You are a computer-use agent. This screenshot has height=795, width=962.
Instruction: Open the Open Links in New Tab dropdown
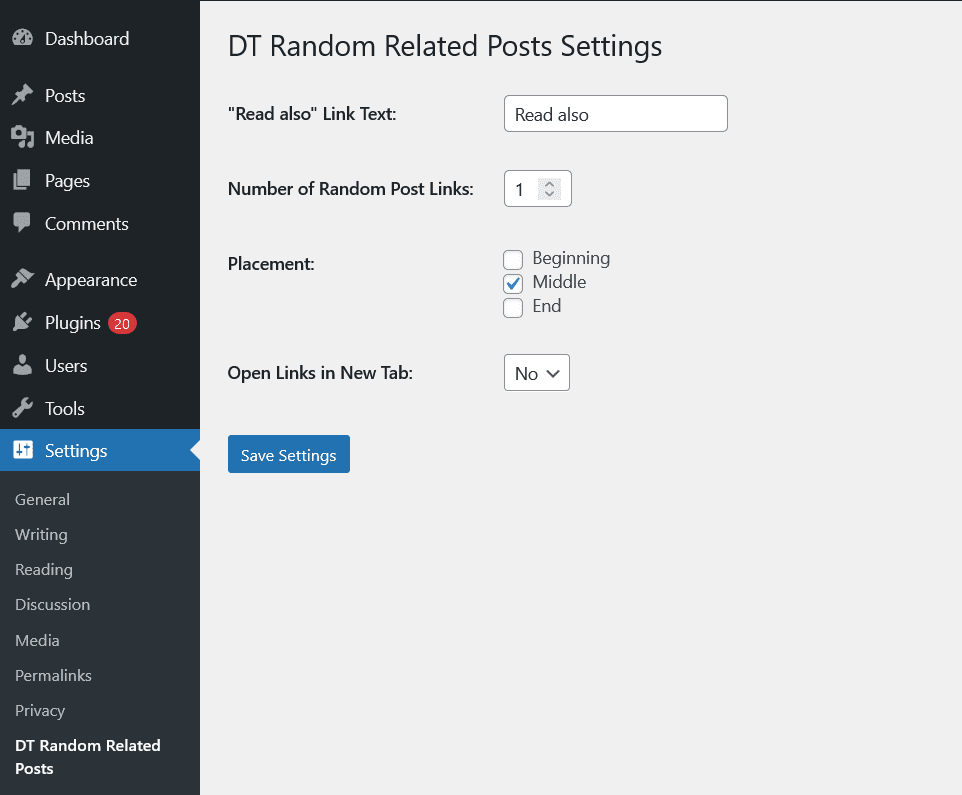(x=537, y=373)
